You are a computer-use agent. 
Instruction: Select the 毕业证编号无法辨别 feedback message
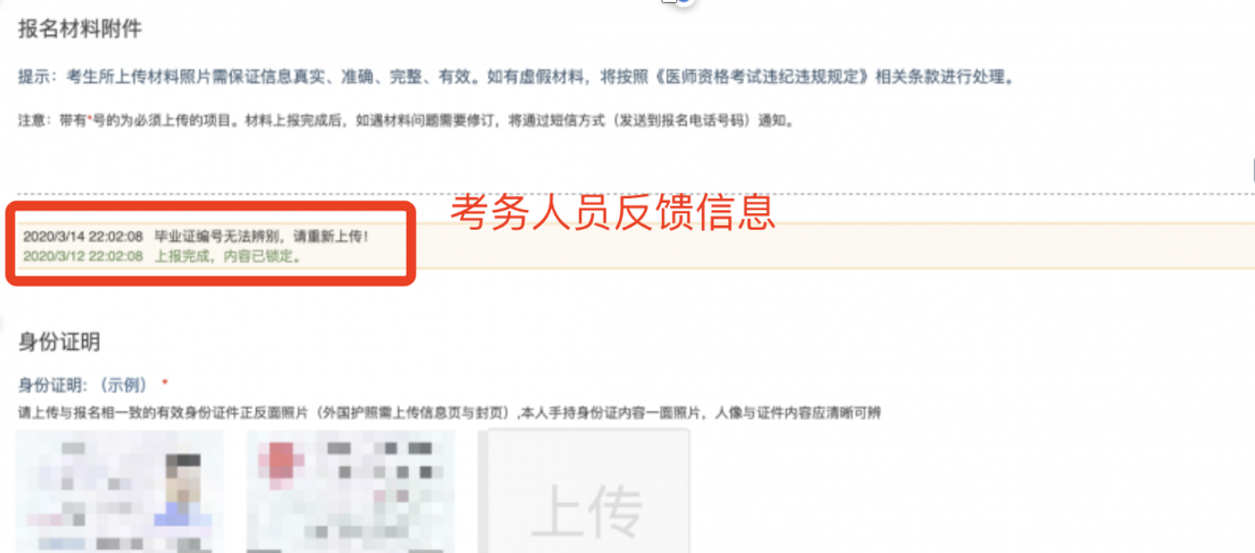point(262,237)
